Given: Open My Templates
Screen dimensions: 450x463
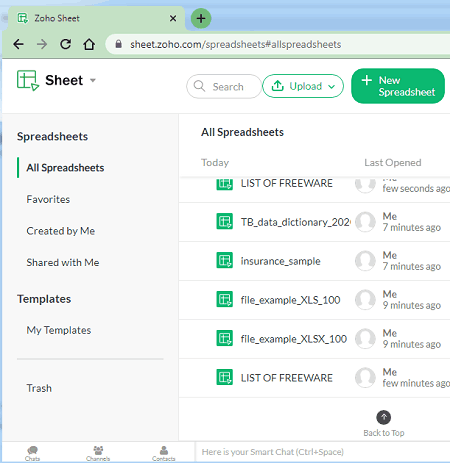Looking at the screenshot, I should pyautogui.click(x=59, y=330).
